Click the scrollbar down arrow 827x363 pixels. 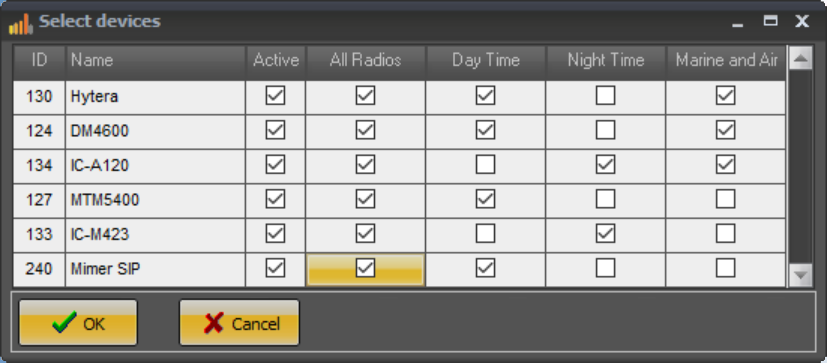tap(801, 275)
